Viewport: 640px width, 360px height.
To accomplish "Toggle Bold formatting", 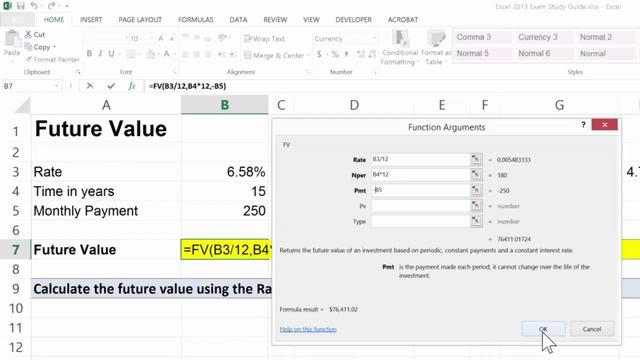I will pyautogui.click(x=89, y=54).
